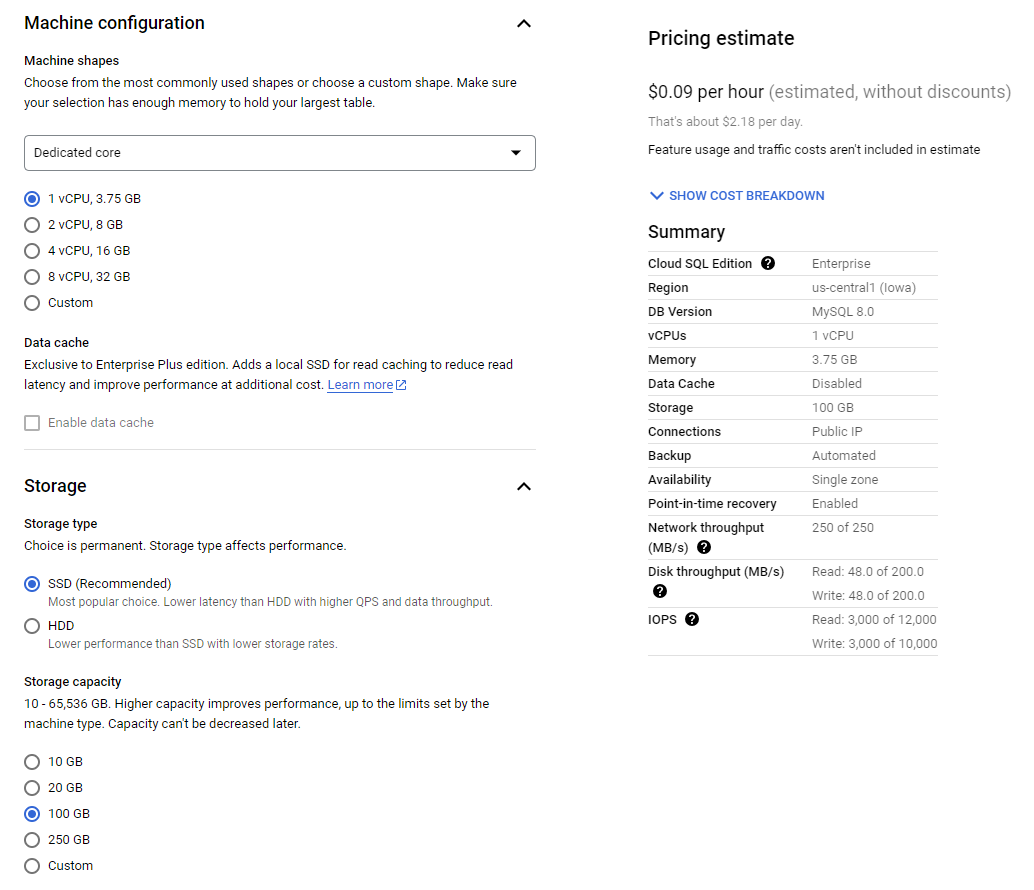Expand Show Cost Breakdown
Viewport: 1034px width, 890px height.
[737, 196]
